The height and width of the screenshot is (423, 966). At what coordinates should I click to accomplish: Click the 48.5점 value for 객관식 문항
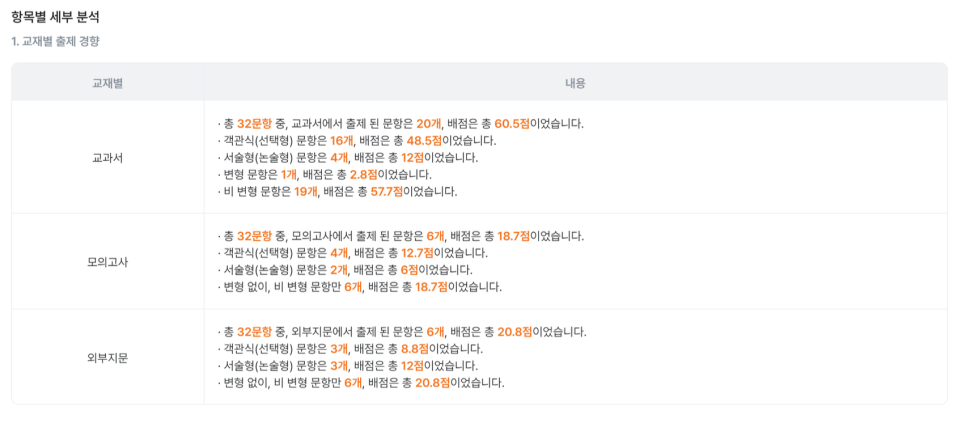[423, 140]
